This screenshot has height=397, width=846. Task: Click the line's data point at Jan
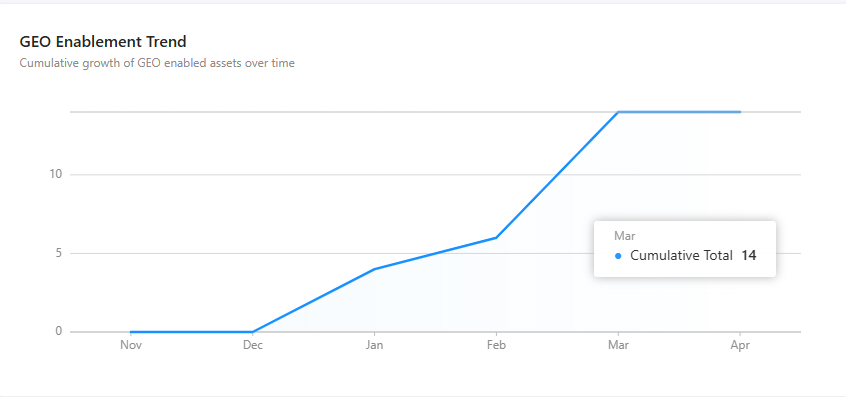click(374, 269)
